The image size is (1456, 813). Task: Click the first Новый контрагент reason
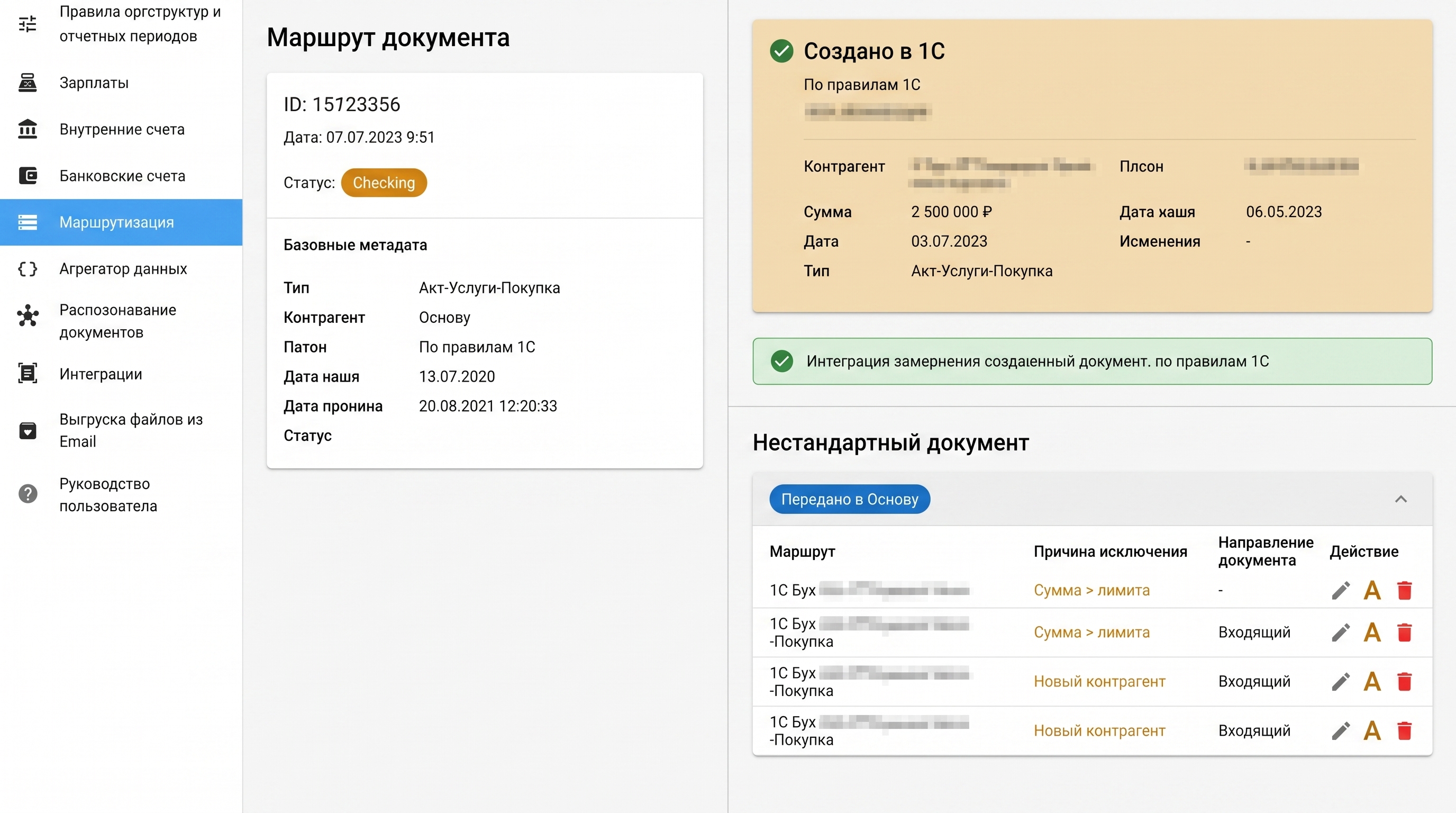(1099, 681)
